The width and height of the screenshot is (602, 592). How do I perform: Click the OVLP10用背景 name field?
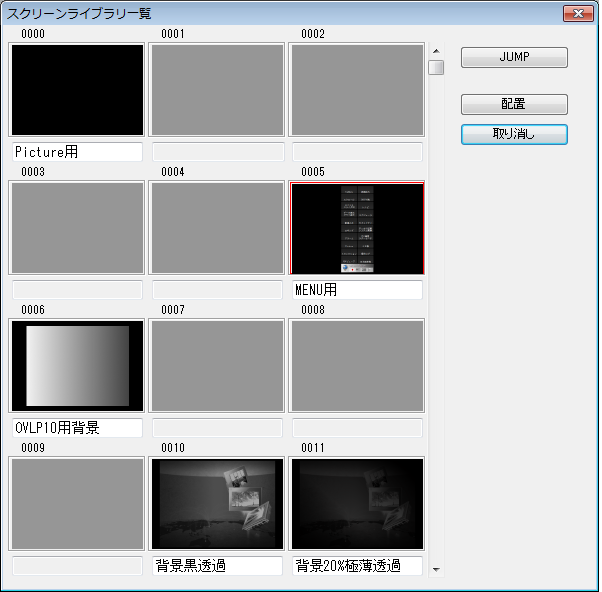click(x=77, y=428)
